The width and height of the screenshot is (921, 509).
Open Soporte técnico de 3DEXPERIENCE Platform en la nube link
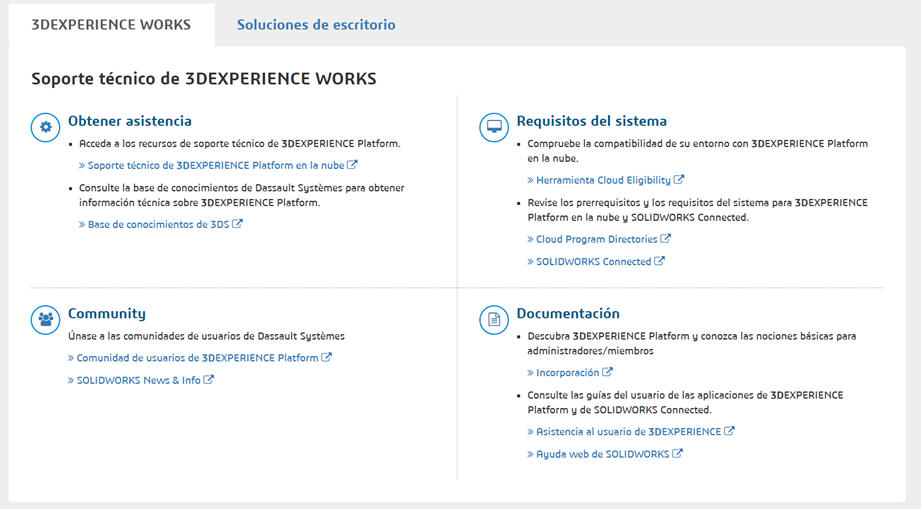[218, 166]
